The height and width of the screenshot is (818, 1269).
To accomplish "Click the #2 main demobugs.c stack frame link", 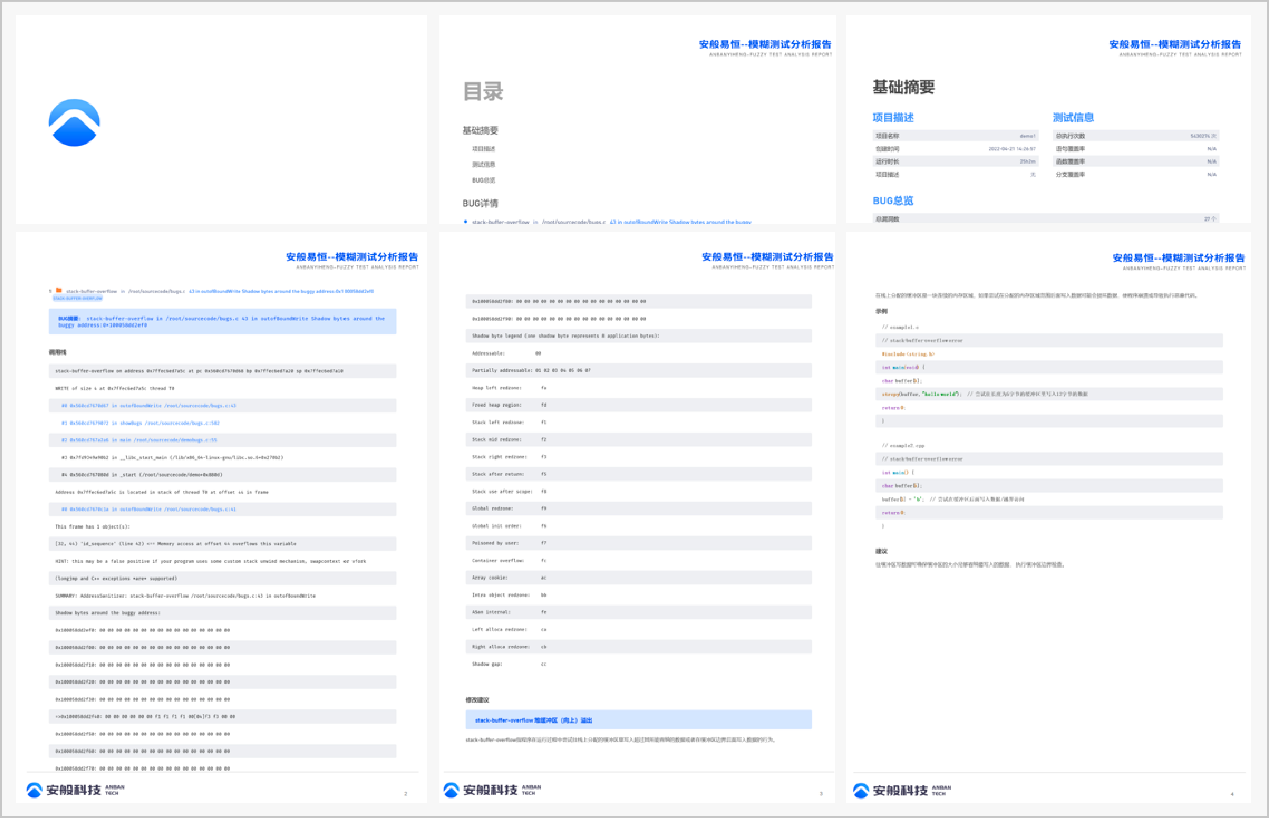I will (x=139, y=440).
